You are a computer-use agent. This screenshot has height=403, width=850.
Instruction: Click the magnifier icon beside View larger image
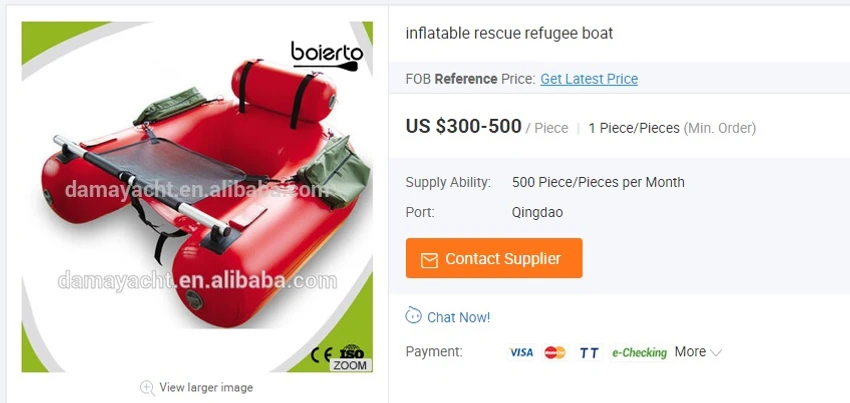point(147,387)
